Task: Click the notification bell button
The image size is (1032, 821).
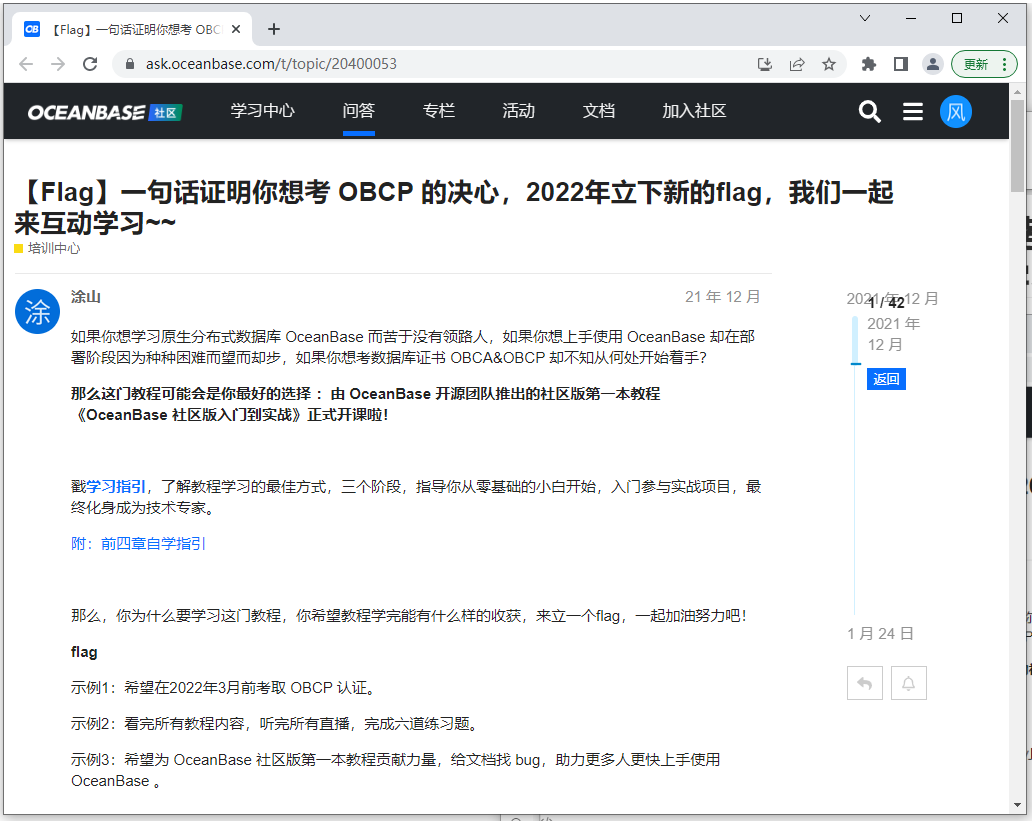Action: point(908,683)
